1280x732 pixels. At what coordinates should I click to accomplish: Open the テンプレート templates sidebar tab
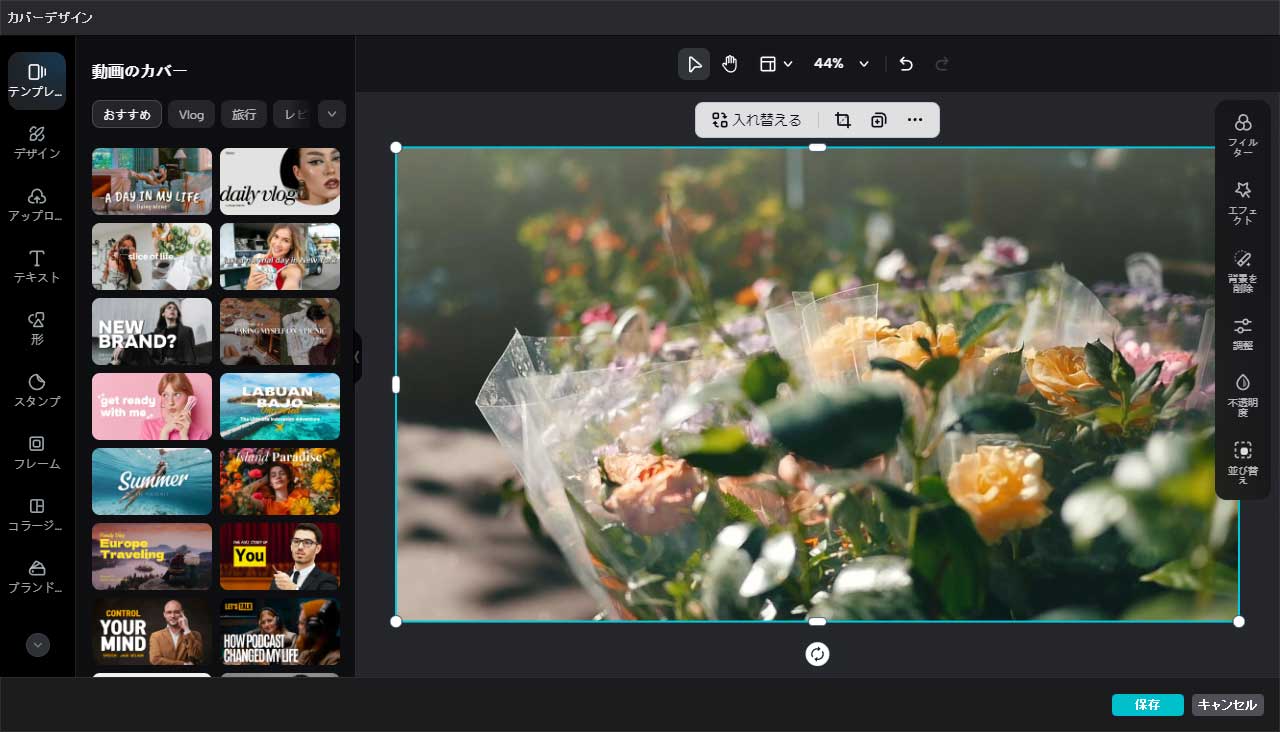[x=37, y=81]
